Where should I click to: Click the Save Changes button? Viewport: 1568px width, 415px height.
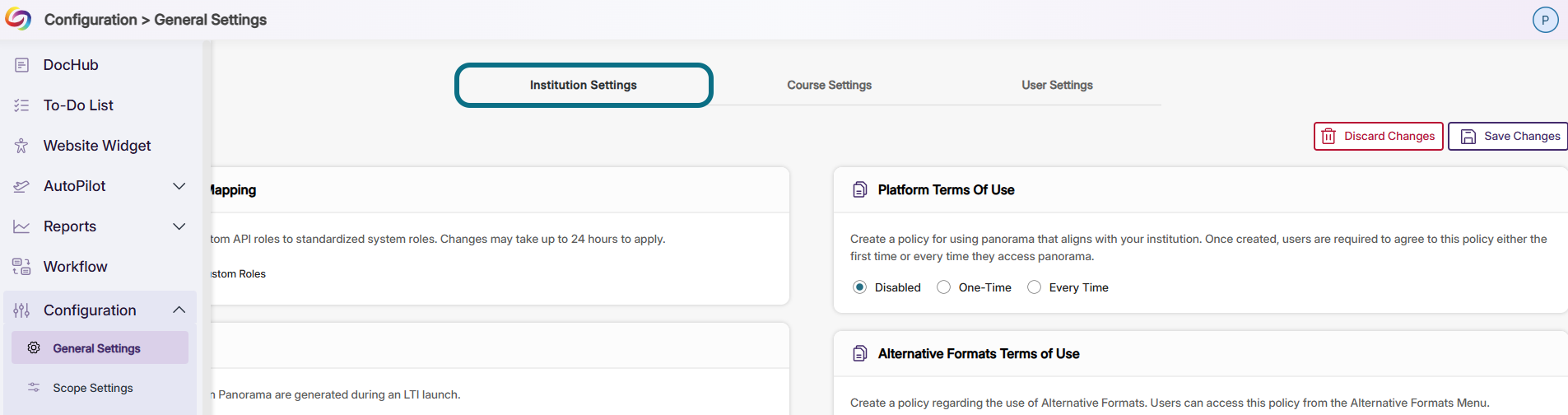pos(1508,137)
